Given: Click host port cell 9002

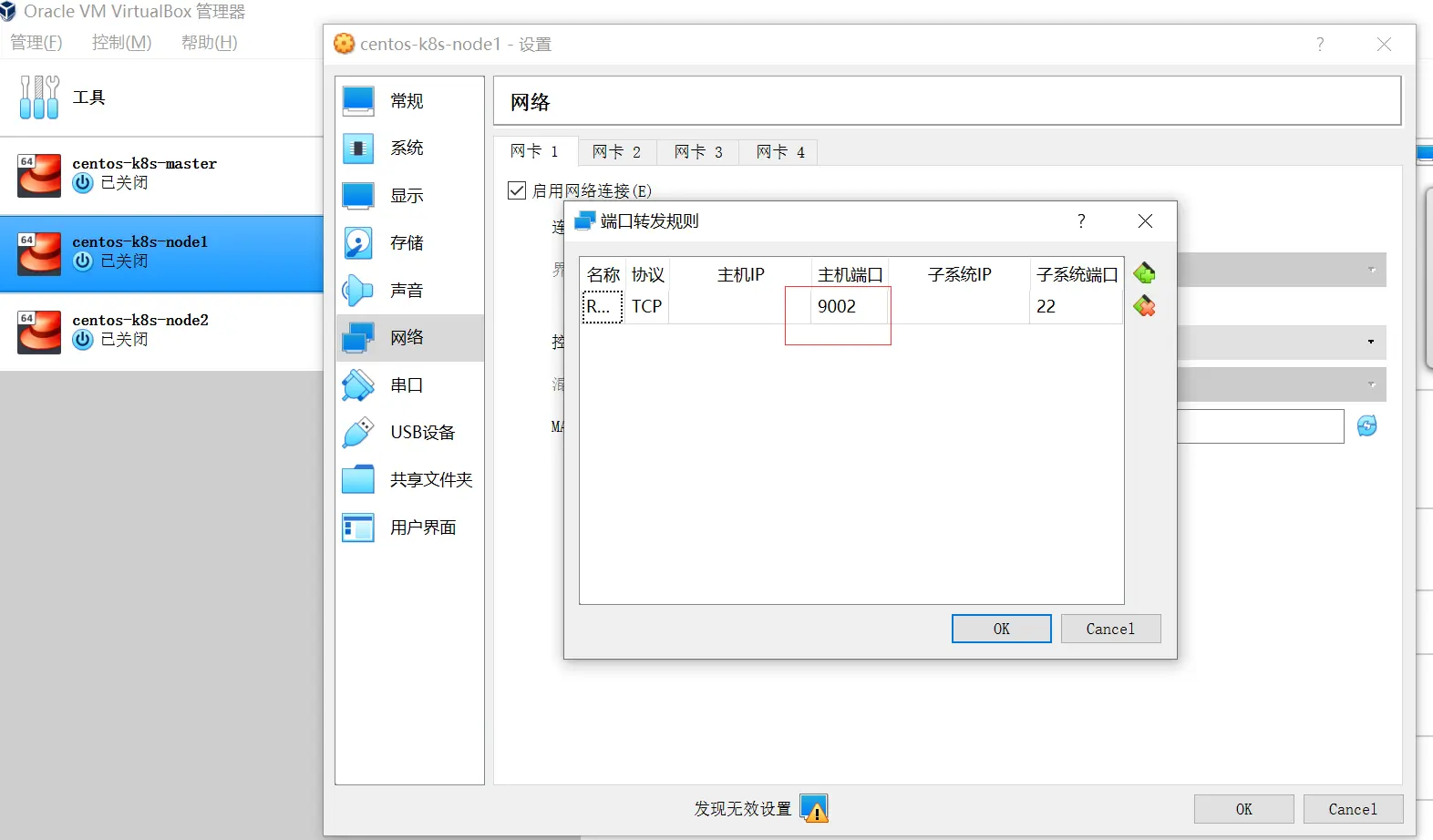Looking at the screenshot, I should coord(850,307).
